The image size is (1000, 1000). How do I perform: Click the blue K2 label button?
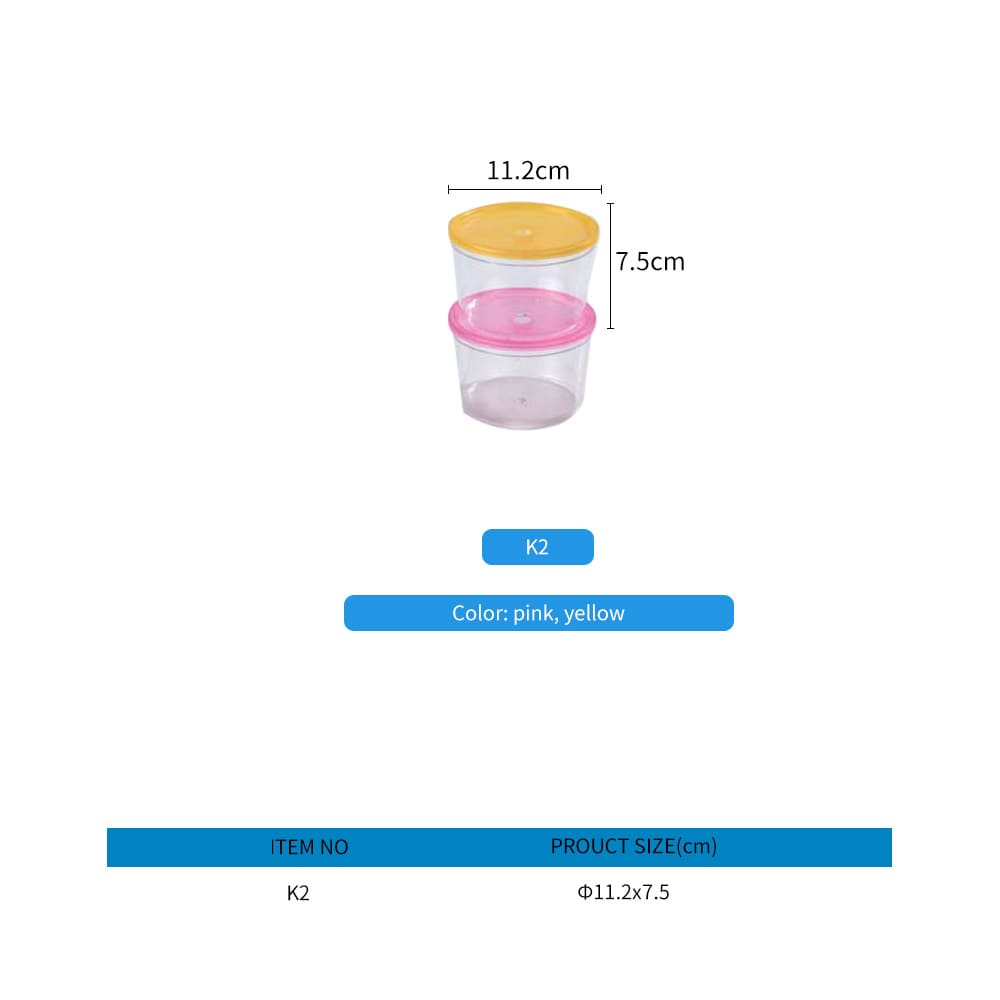[538, 547]
